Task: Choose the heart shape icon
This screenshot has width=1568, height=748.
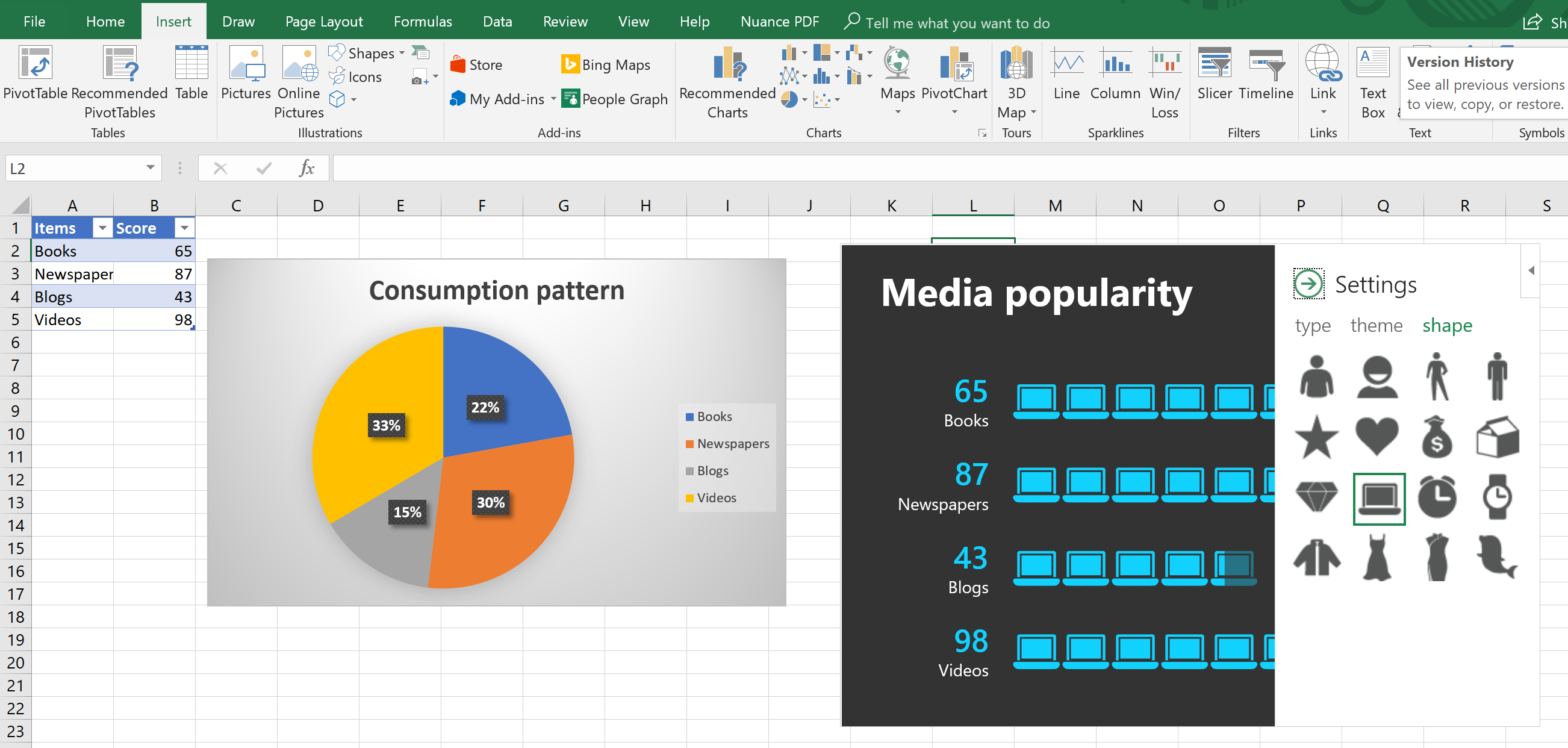Action: click(x=1377, y=438)
